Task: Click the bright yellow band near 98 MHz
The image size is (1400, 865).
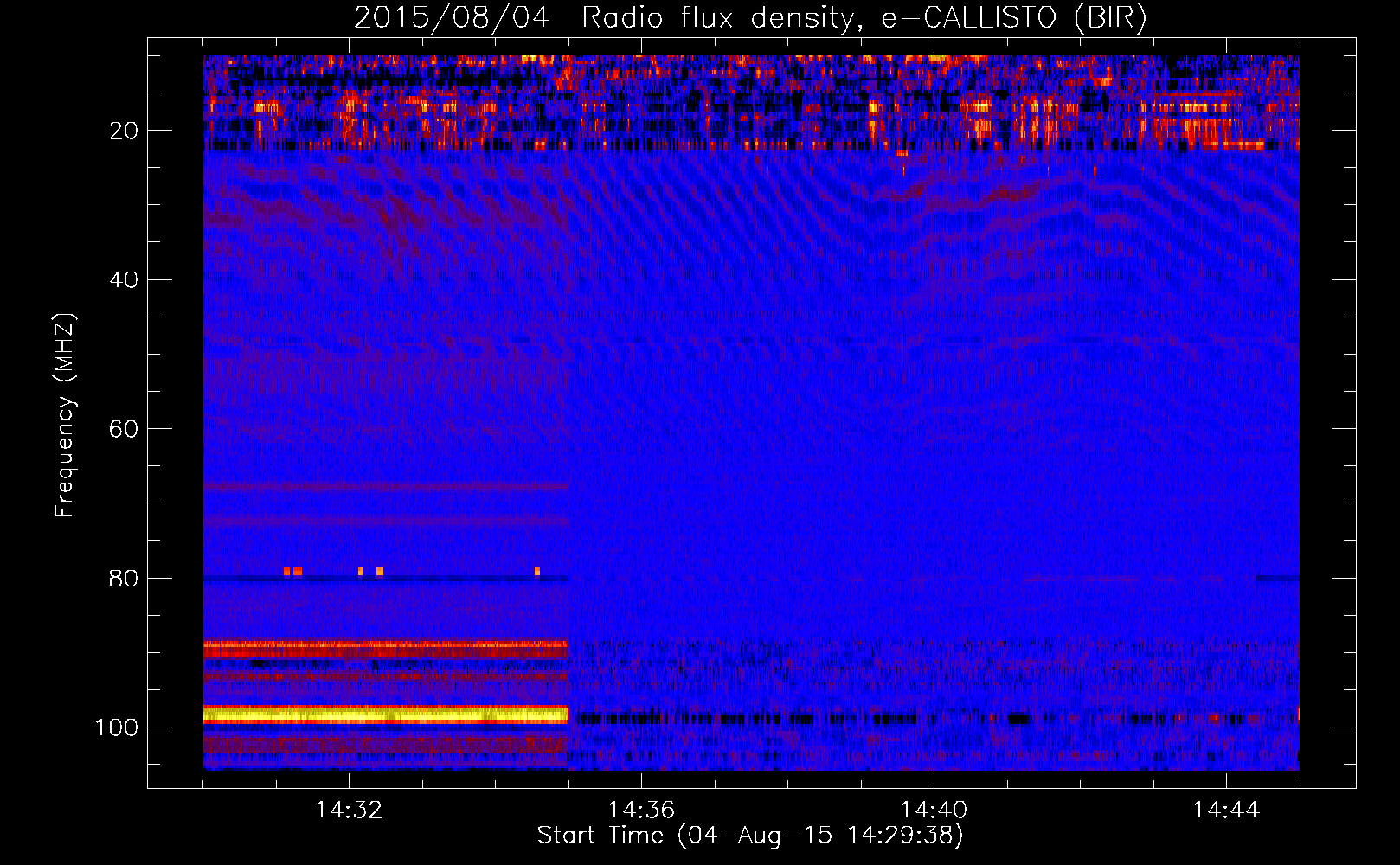Action: pos(386,714)
